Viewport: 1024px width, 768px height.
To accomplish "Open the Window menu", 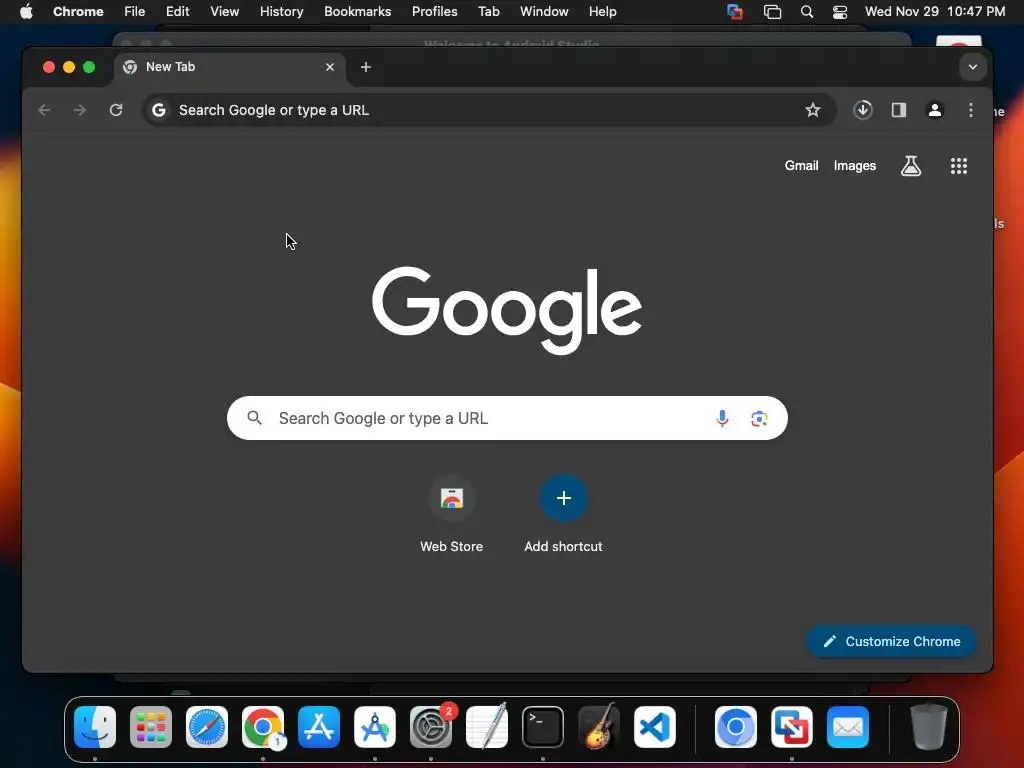I will [x=544, y=11].
